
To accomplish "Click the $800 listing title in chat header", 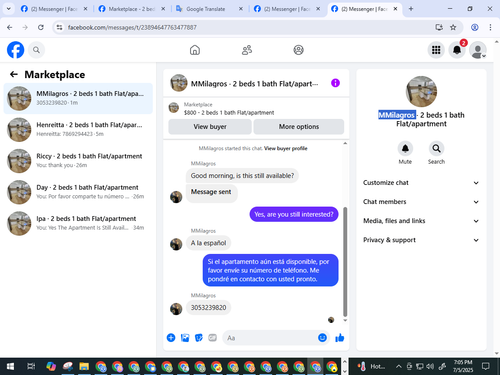I will click(x=229, y=113).
